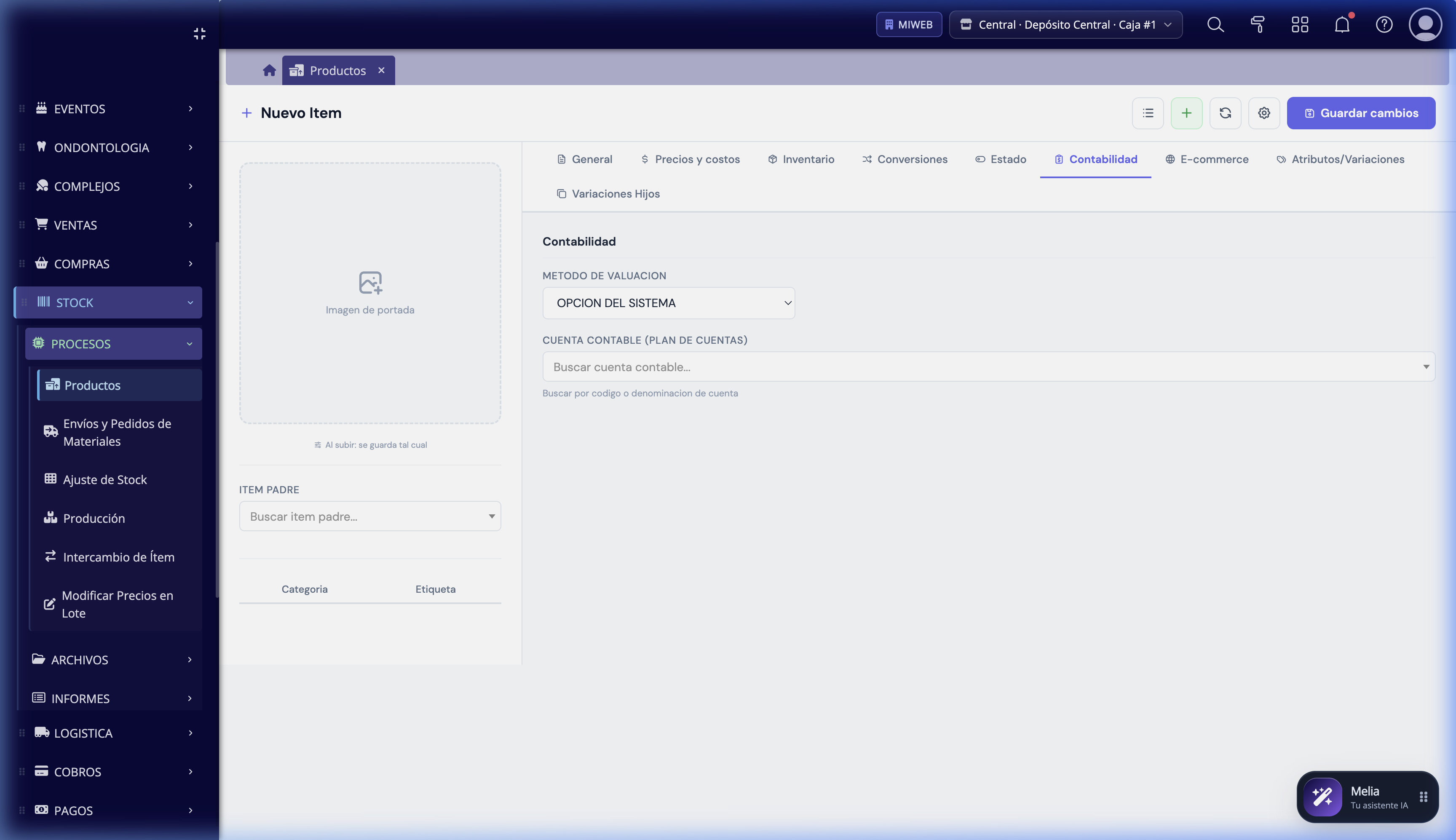This screenshot has height=840, width=1456.
Task: Open Productos in the sidebar
Action: pos(120,385)
